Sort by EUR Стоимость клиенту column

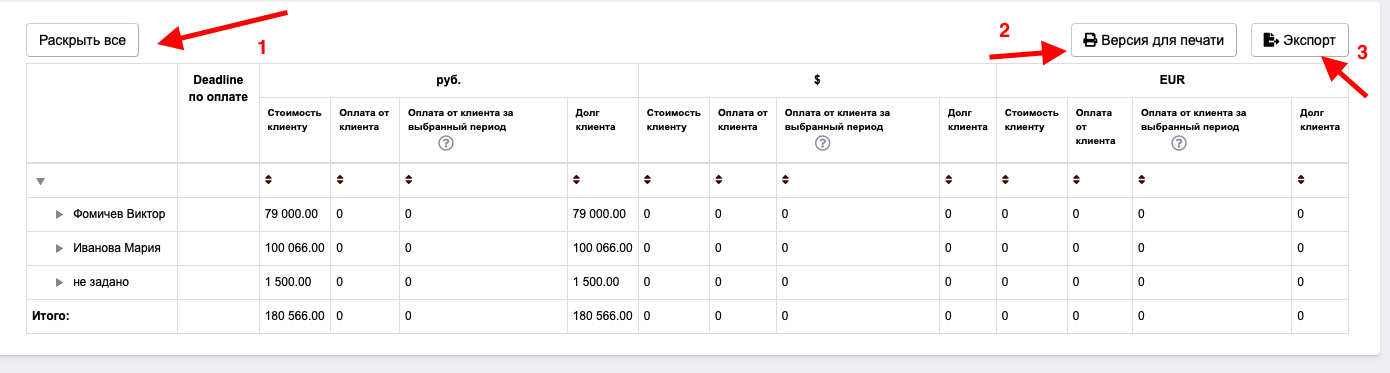[x=1007, y=180]
